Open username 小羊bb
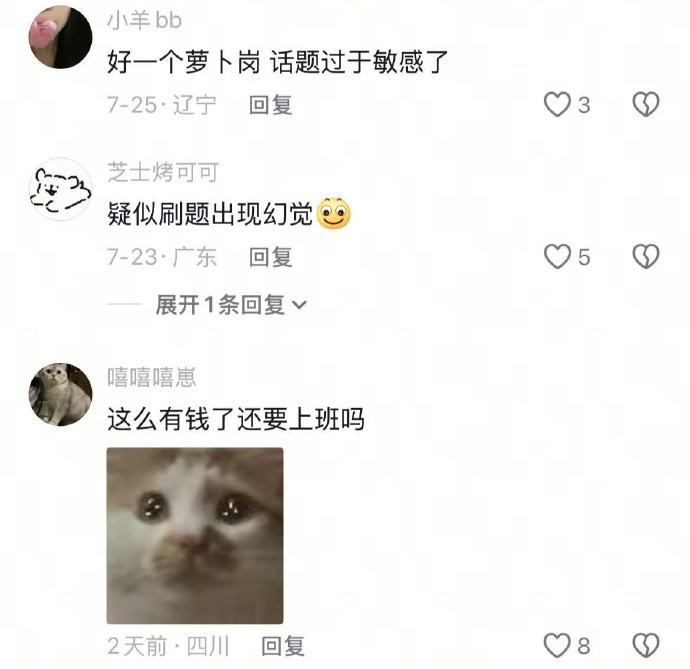 [x=144, y=20]
